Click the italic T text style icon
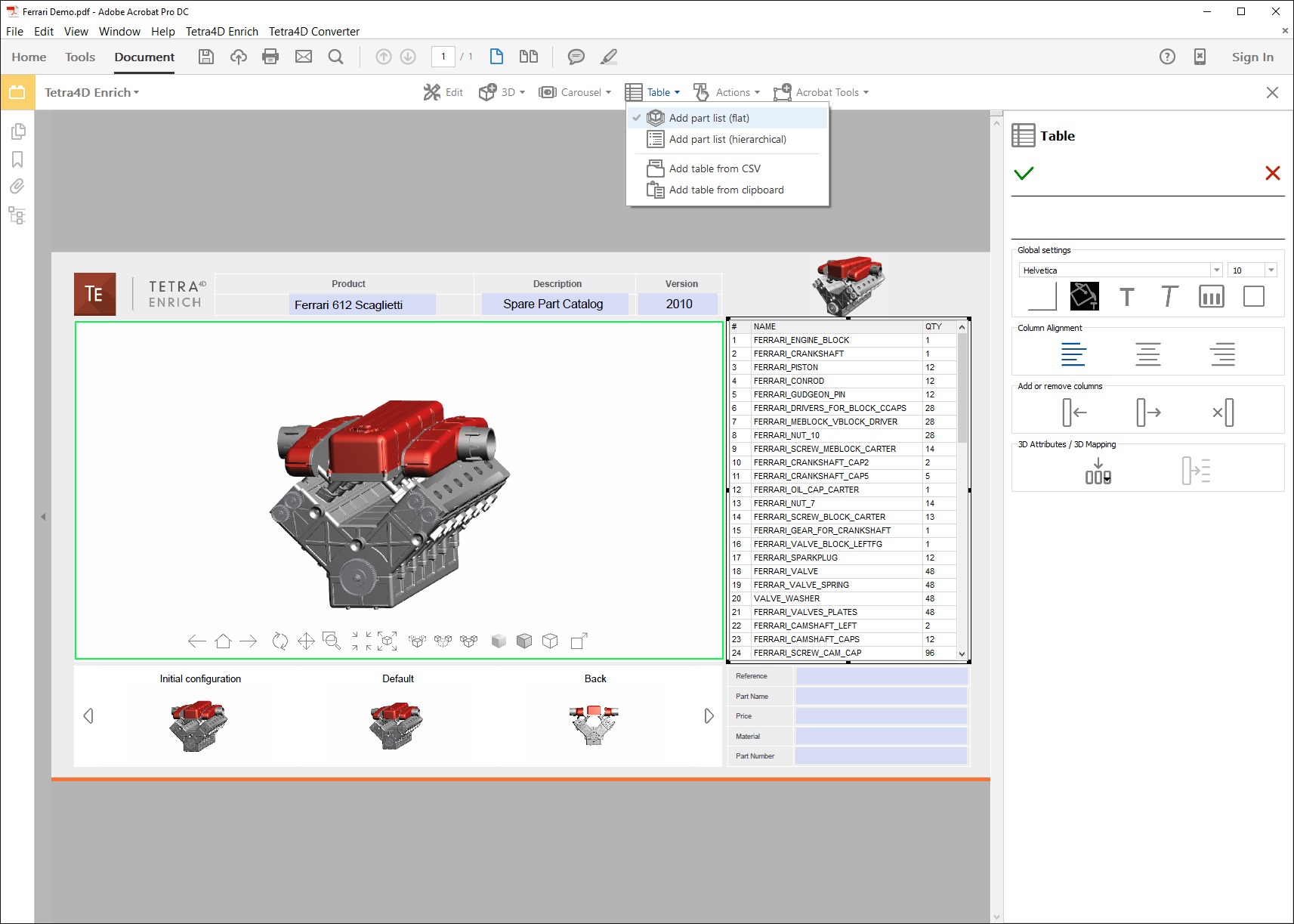The image size is (1294, 924). pyautogui.click(x=1169, y=297)
